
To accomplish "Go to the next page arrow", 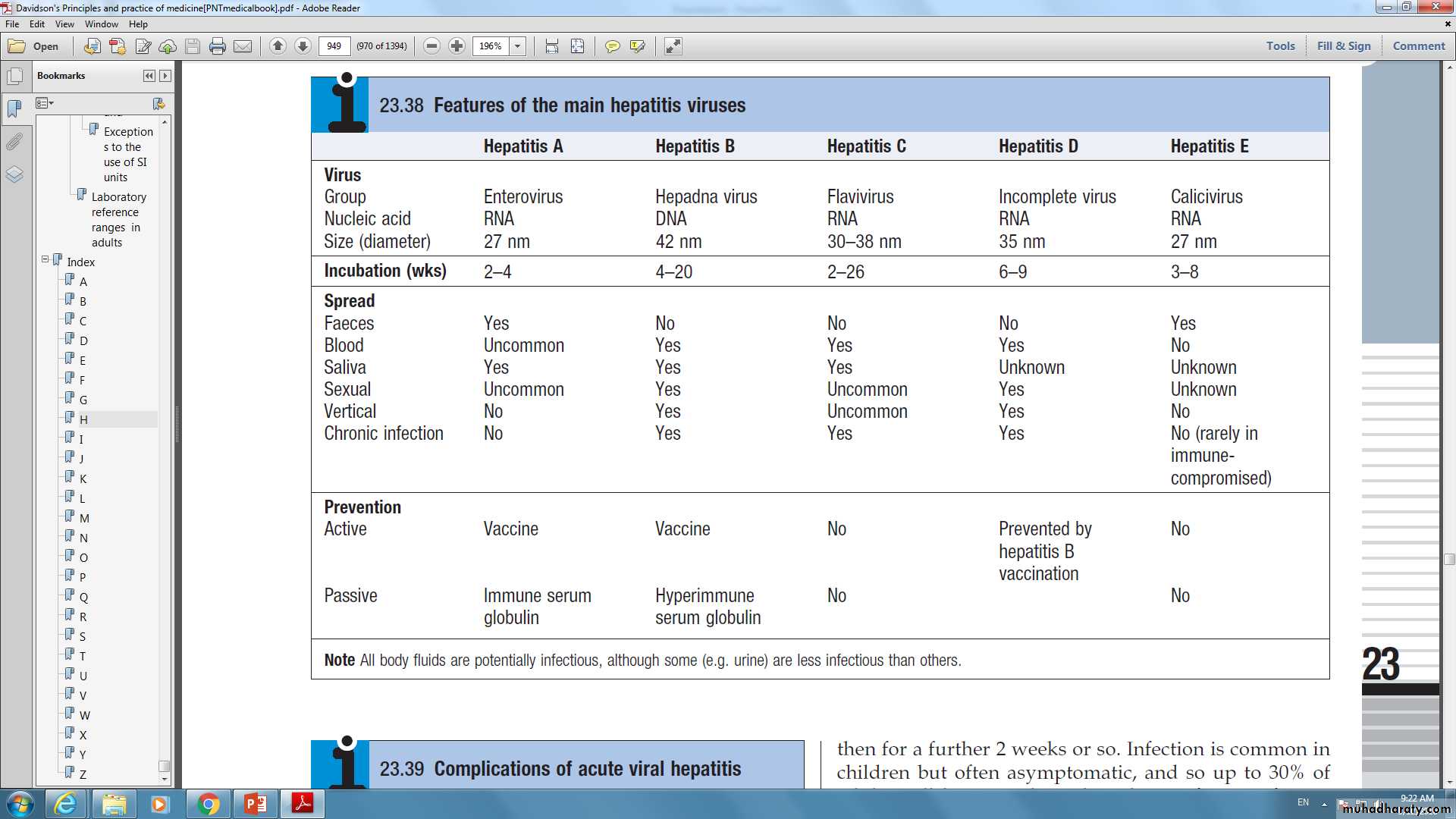I will click(303, 46).
